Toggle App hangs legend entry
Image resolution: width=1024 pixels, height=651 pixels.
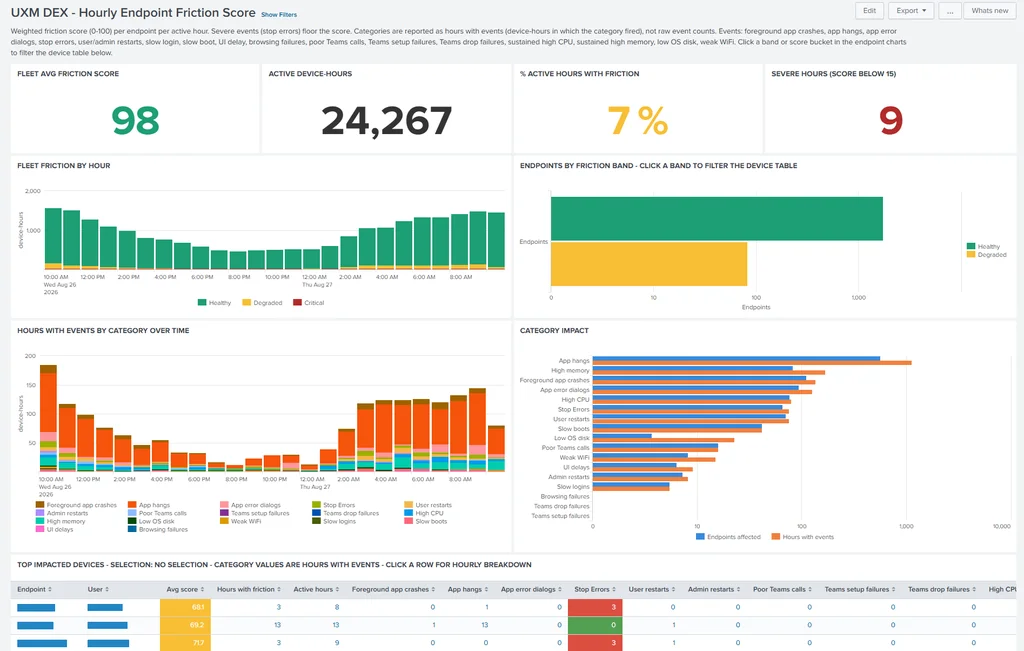click(149, 505)
